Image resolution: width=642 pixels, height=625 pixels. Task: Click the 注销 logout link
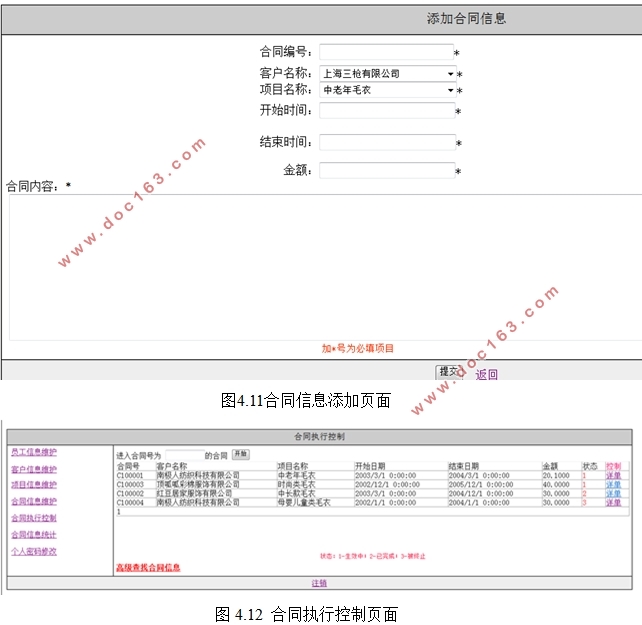click(319, 583)
